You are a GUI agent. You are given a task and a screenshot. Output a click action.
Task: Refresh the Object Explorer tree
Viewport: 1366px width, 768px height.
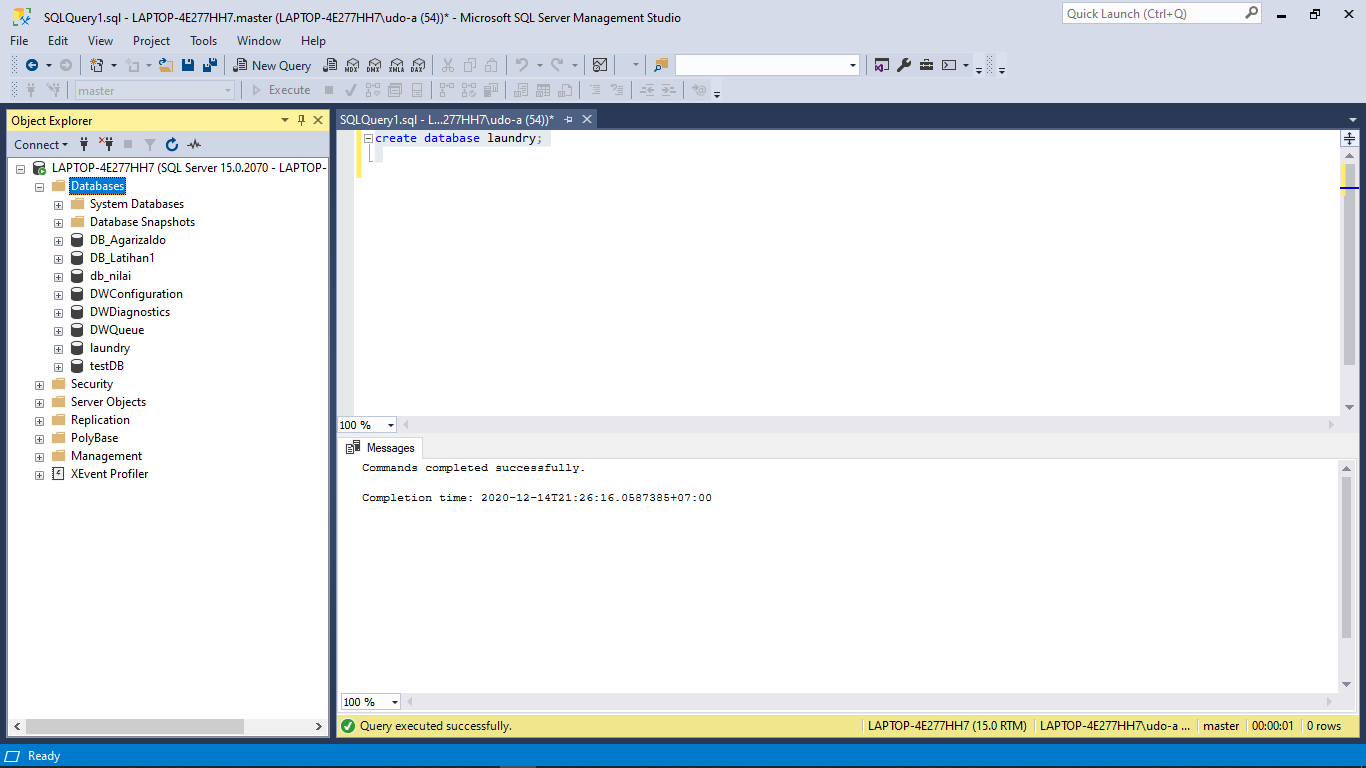172,144
